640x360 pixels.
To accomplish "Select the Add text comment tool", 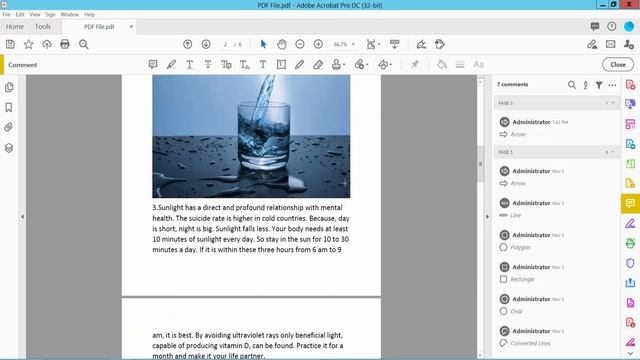I will pyautogui.click(x=263, y=64).
